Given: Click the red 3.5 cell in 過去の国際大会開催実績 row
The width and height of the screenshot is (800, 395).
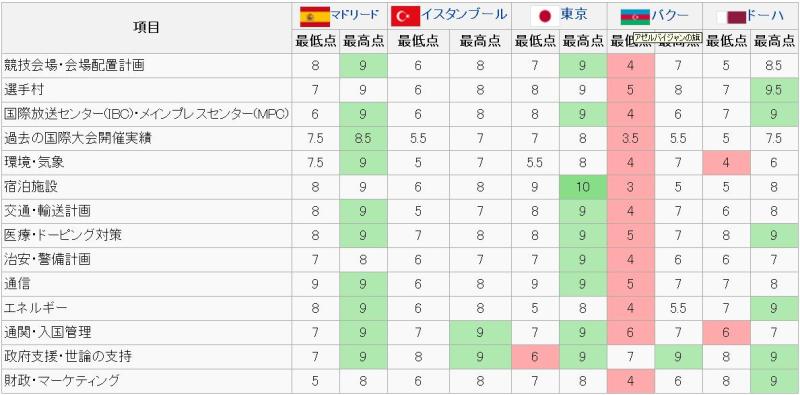Looking at the screenshot, I should tap(631, 138).
